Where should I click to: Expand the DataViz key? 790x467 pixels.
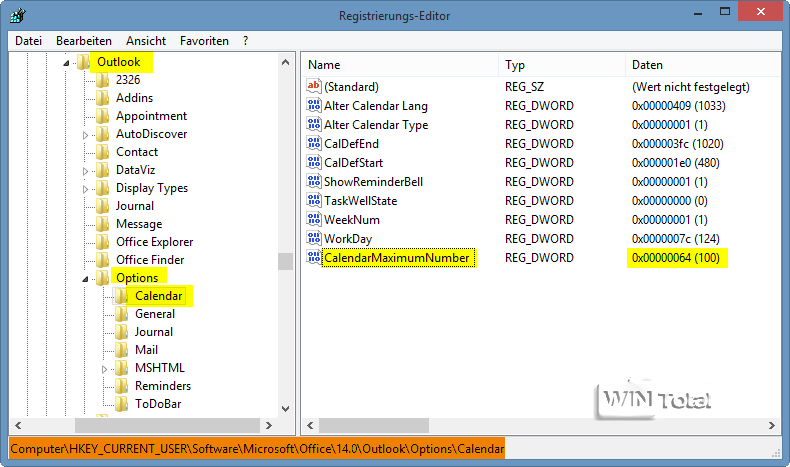[85, 171]
